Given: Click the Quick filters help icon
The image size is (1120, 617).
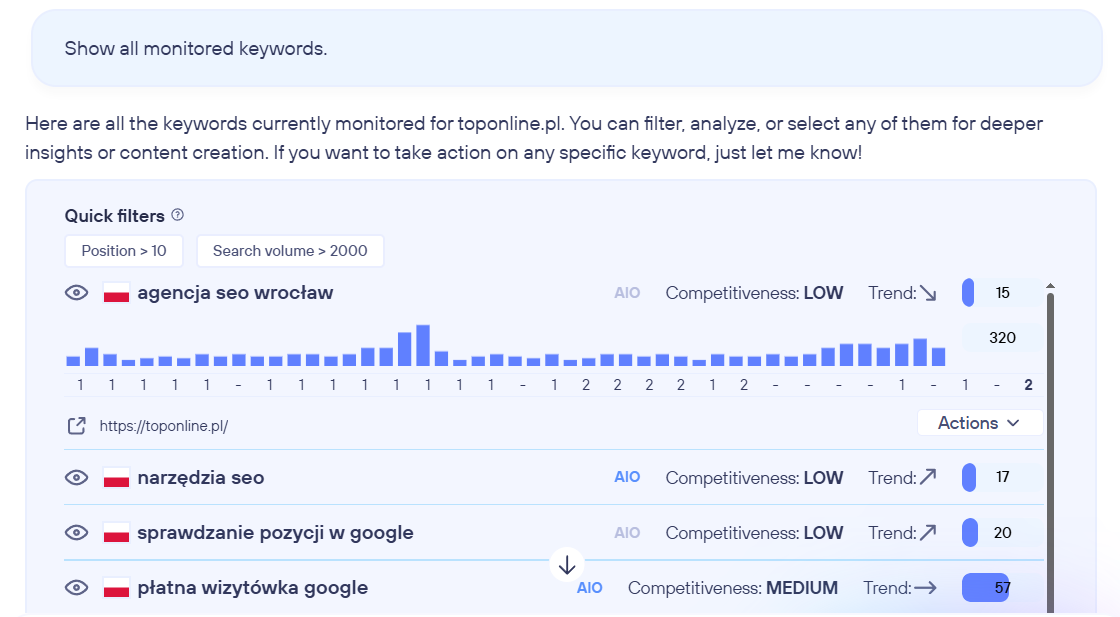Looking at the screenshot, I should click(178, 215).
